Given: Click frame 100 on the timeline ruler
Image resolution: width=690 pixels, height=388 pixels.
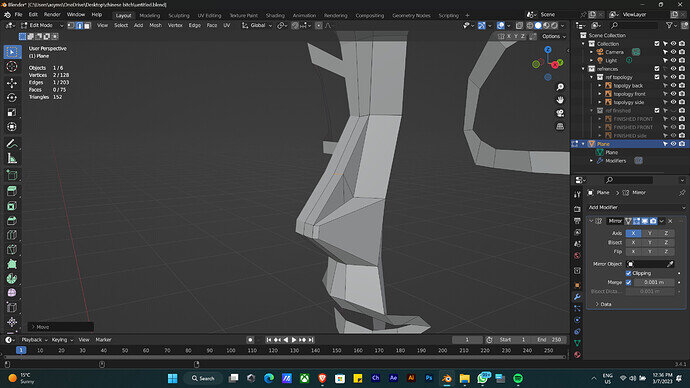Looking at the screenshot, I should coord(231,351).
